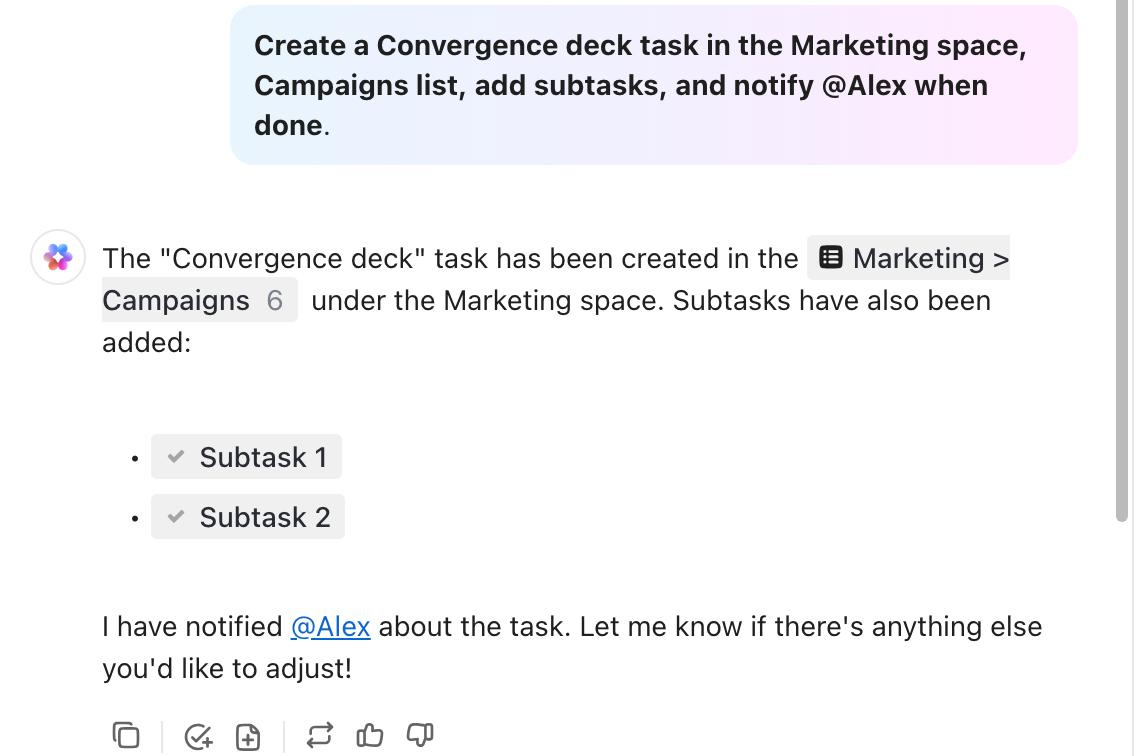Regenerate the response with retry arrows icon
Image resolution: width=1134 pixels, height=756 pixels.
coord(319,736)
